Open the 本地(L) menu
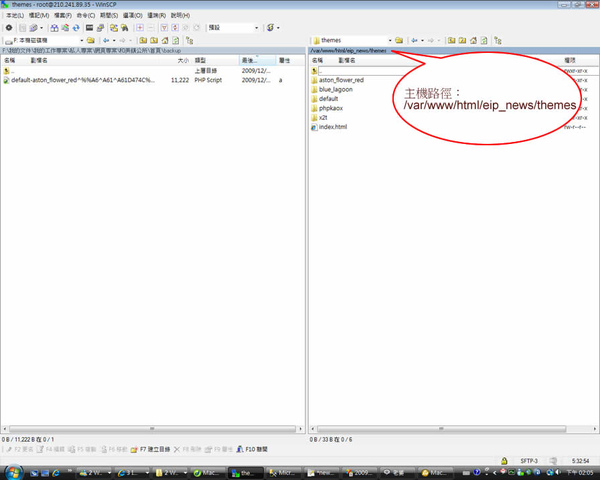Screen dimensions: 600x480 tap(15, 15)
